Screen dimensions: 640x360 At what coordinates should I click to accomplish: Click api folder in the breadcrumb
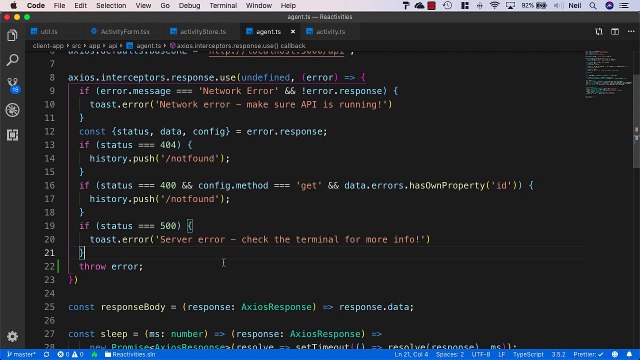113,46
